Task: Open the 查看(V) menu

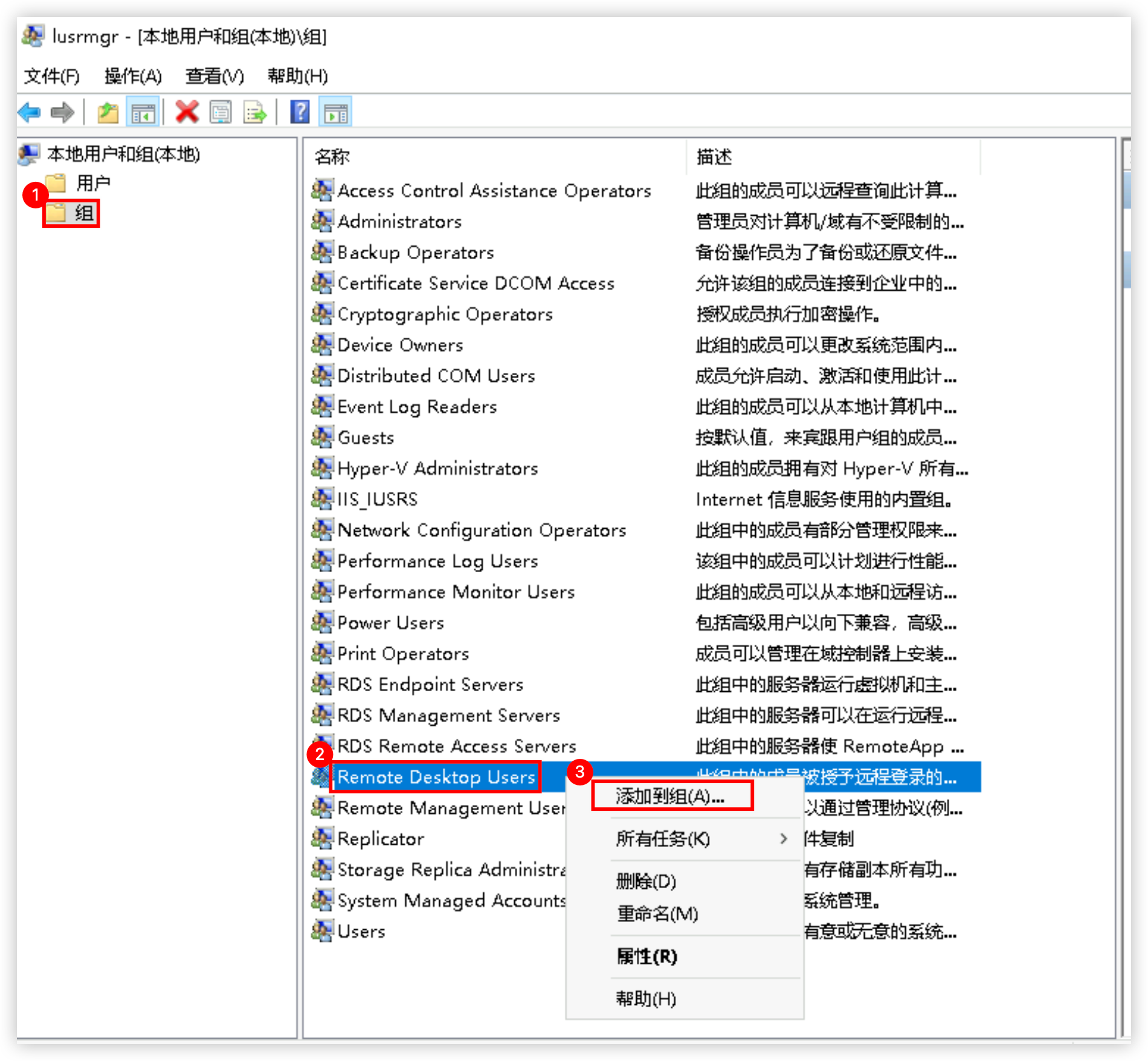Action: pyautogui.click(x=214, y=76)
